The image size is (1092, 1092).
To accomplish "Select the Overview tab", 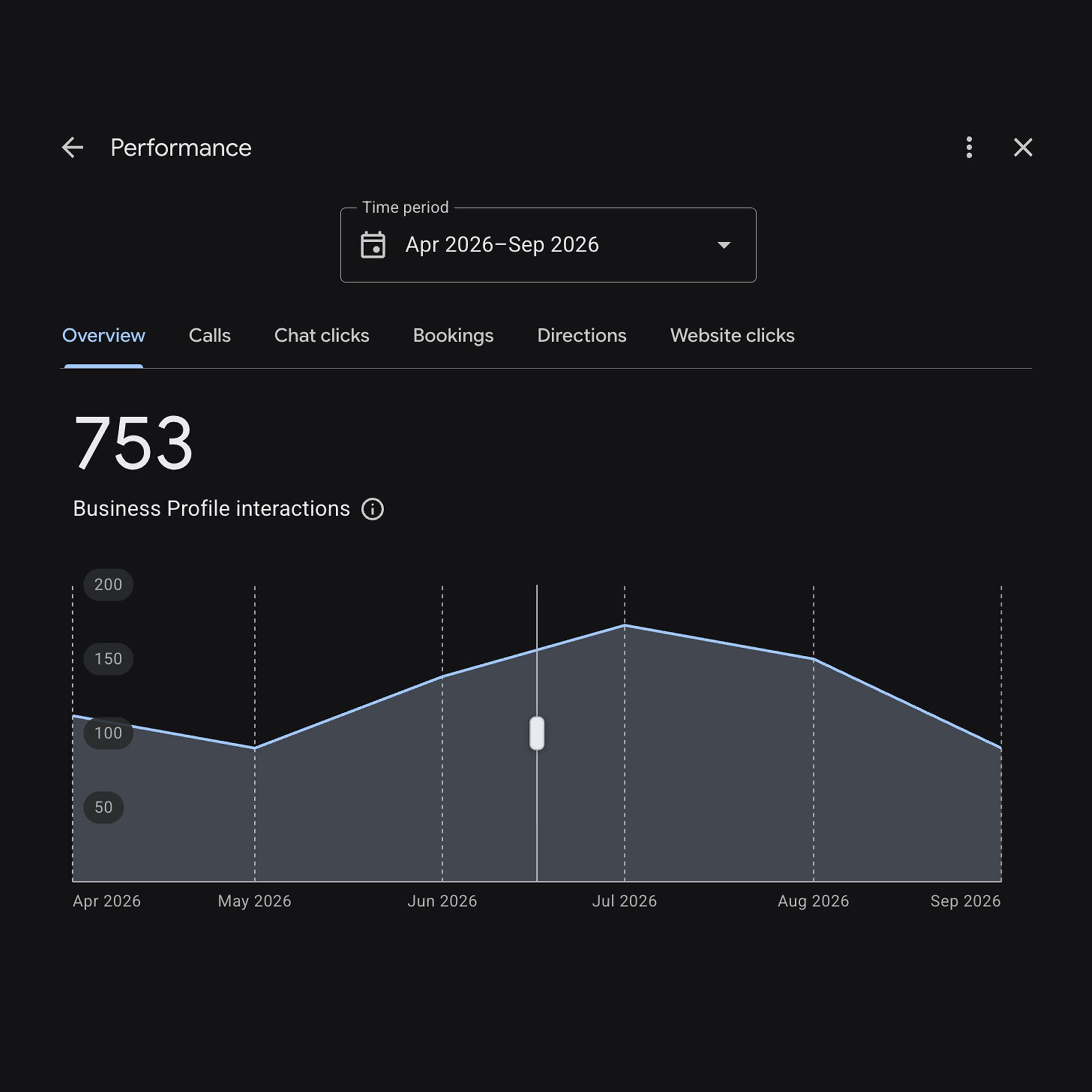I will point(104,336).
